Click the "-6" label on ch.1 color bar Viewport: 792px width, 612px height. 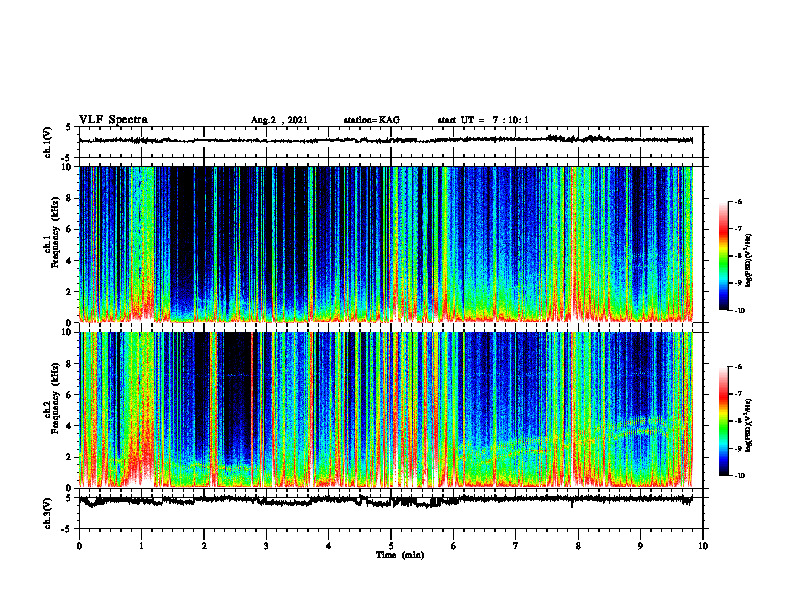[x=738, y=201]
